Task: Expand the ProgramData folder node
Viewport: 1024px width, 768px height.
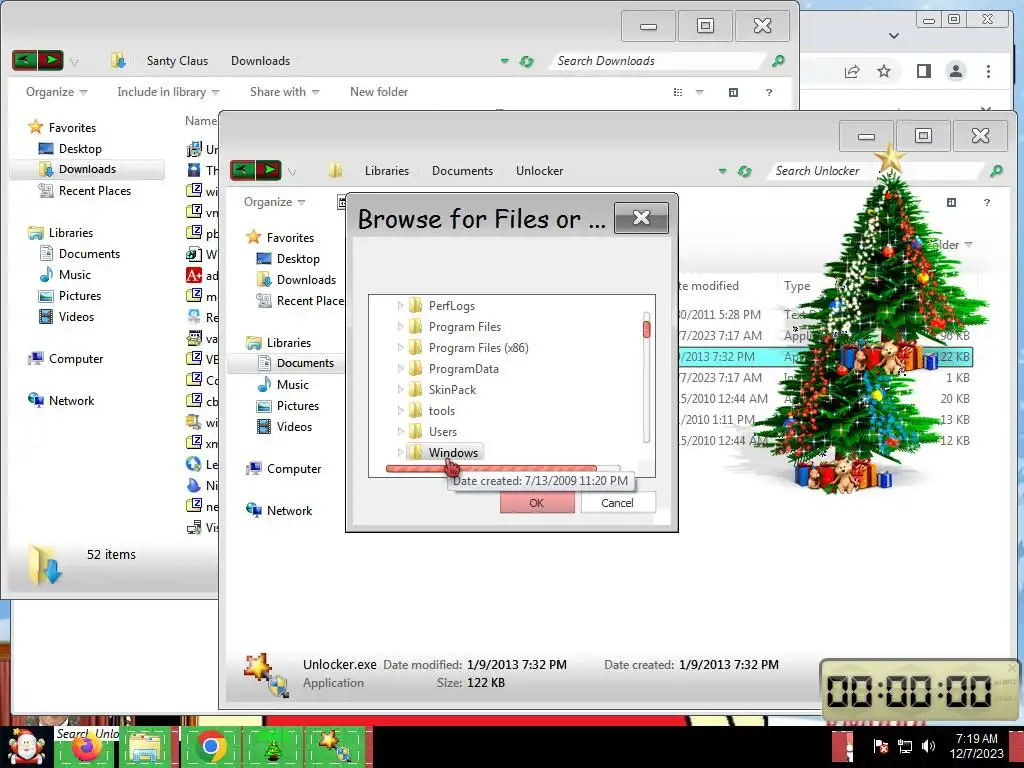Action: [400, 368]
